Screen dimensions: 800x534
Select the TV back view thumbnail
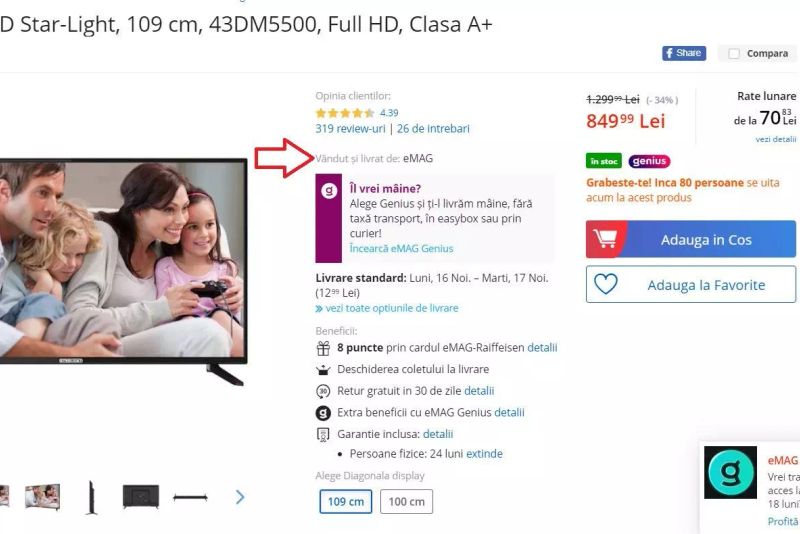point(141,496)
